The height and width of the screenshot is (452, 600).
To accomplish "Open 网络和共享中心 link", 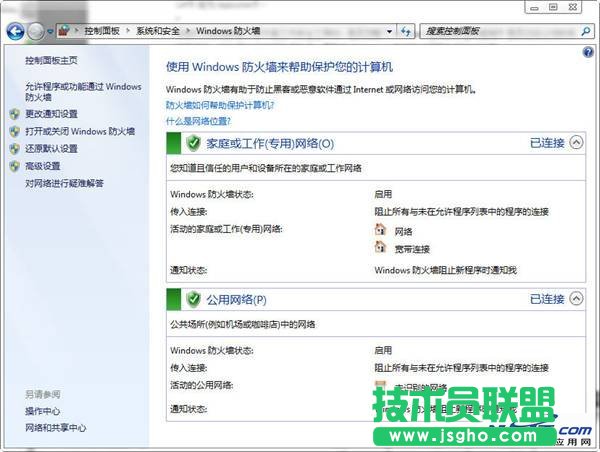I will click(x=55, y=428).
